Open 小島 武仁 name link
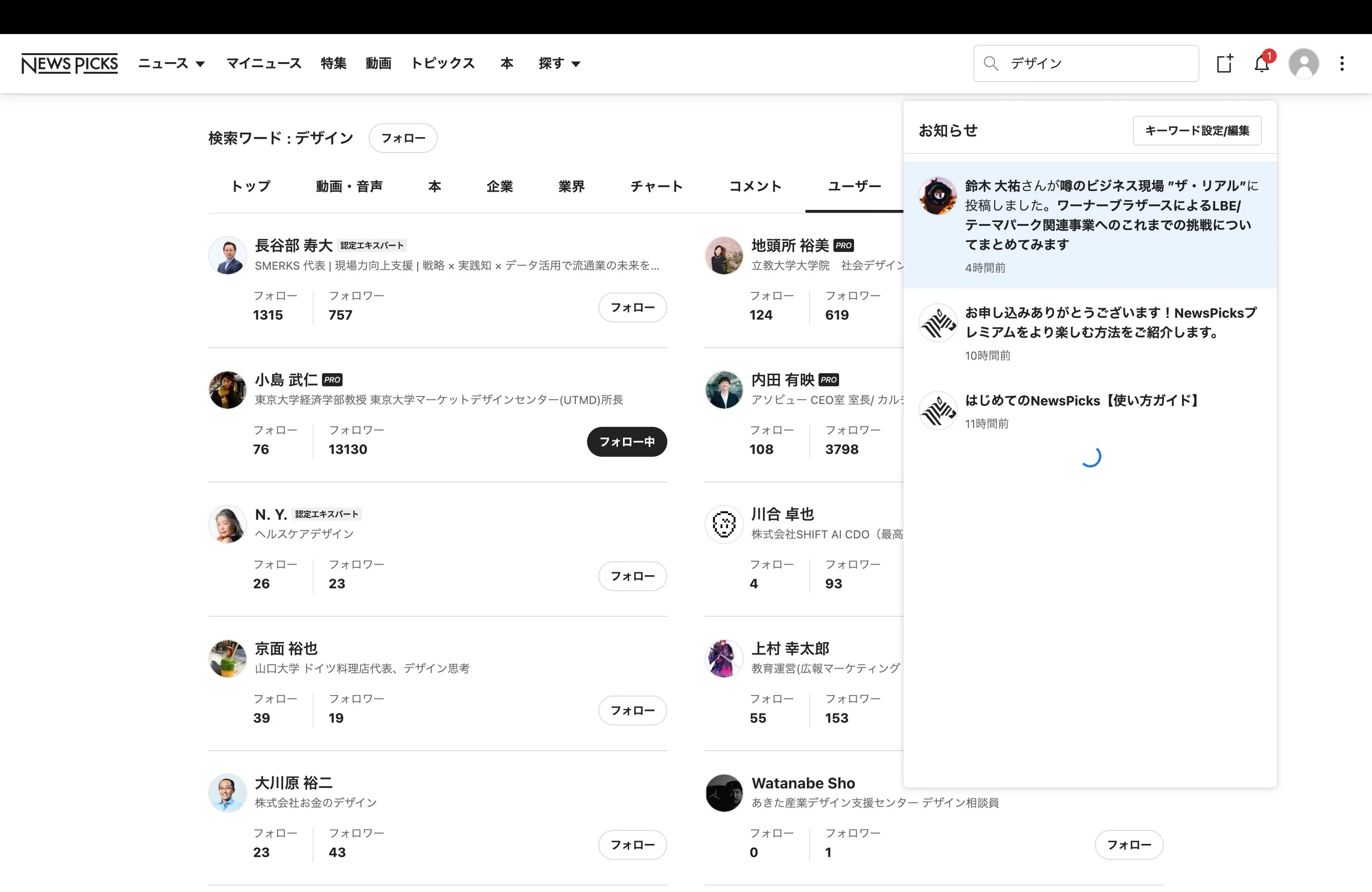1372x892 pixels. coord(286,380)
